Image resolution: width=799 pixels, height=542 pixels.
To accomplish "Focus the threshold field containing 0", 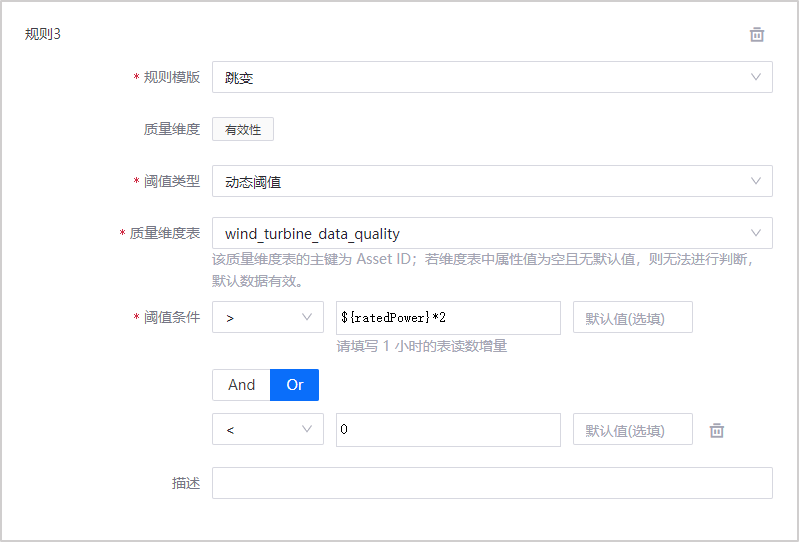I will (448, 430).
